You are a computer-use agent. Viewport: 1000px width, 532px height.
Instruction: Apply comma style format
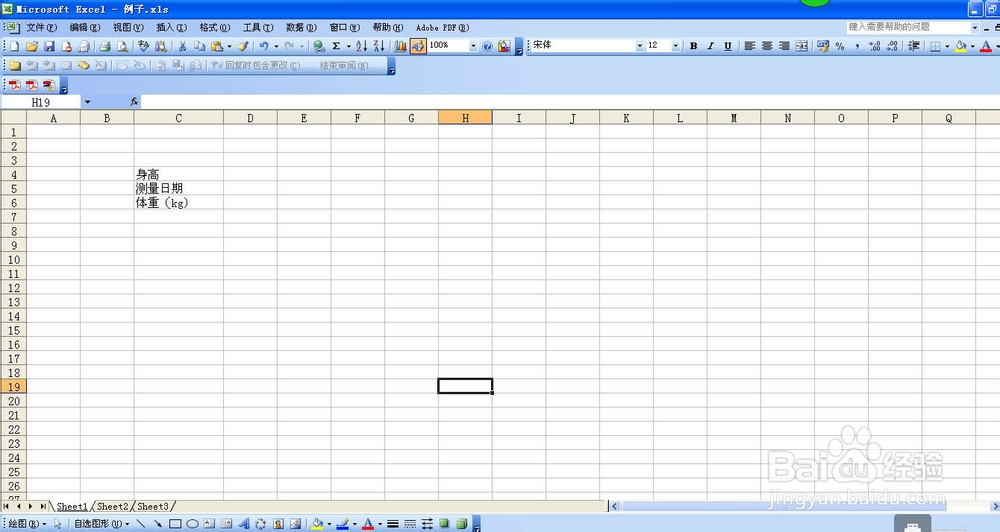pos(857,46)
